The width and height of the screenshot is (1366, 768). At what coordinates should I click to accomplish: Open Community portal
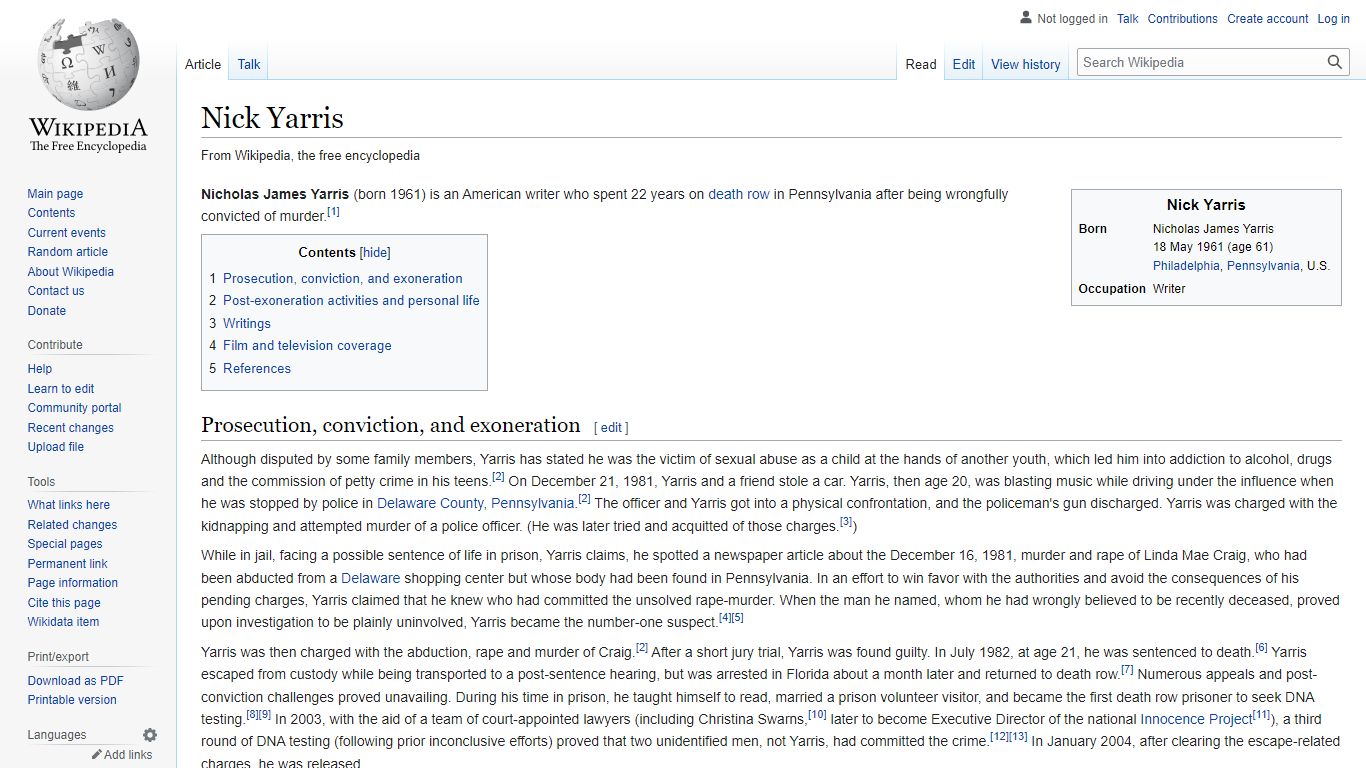click(74, 408)
